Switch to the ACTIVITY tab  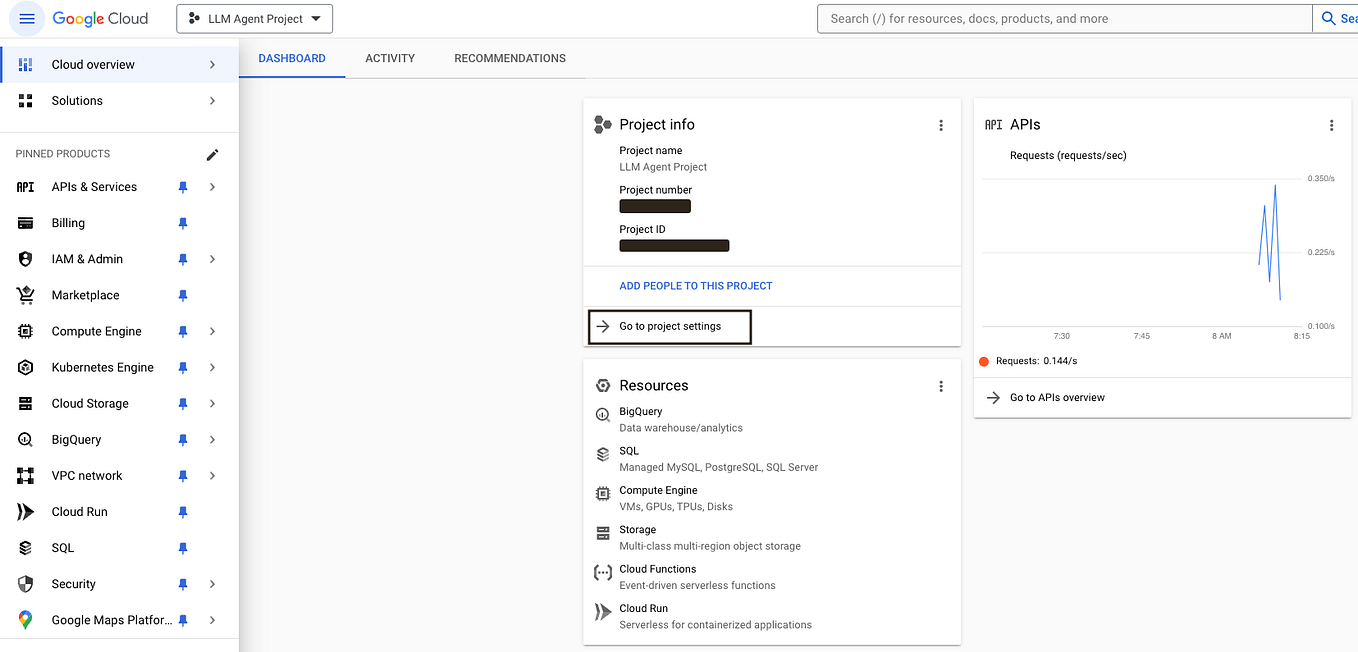390,58
